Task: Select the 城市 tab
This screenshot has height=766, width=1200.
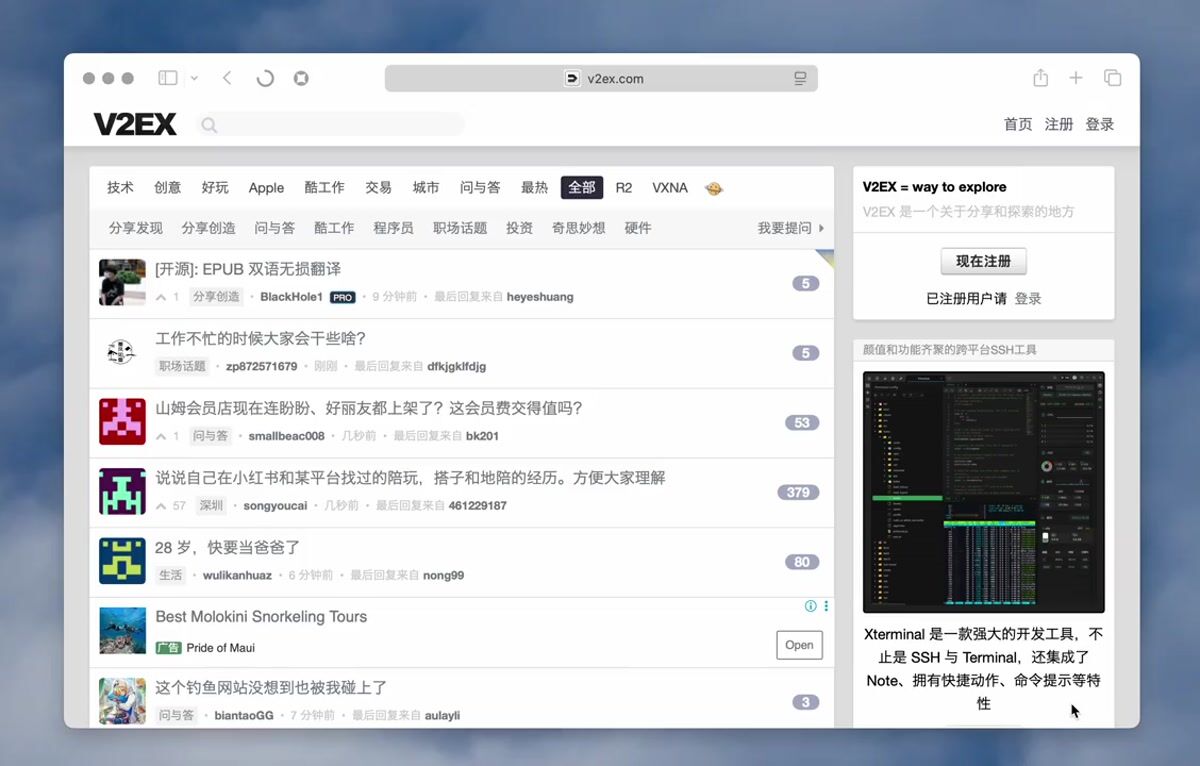Action: pos(426,187)
